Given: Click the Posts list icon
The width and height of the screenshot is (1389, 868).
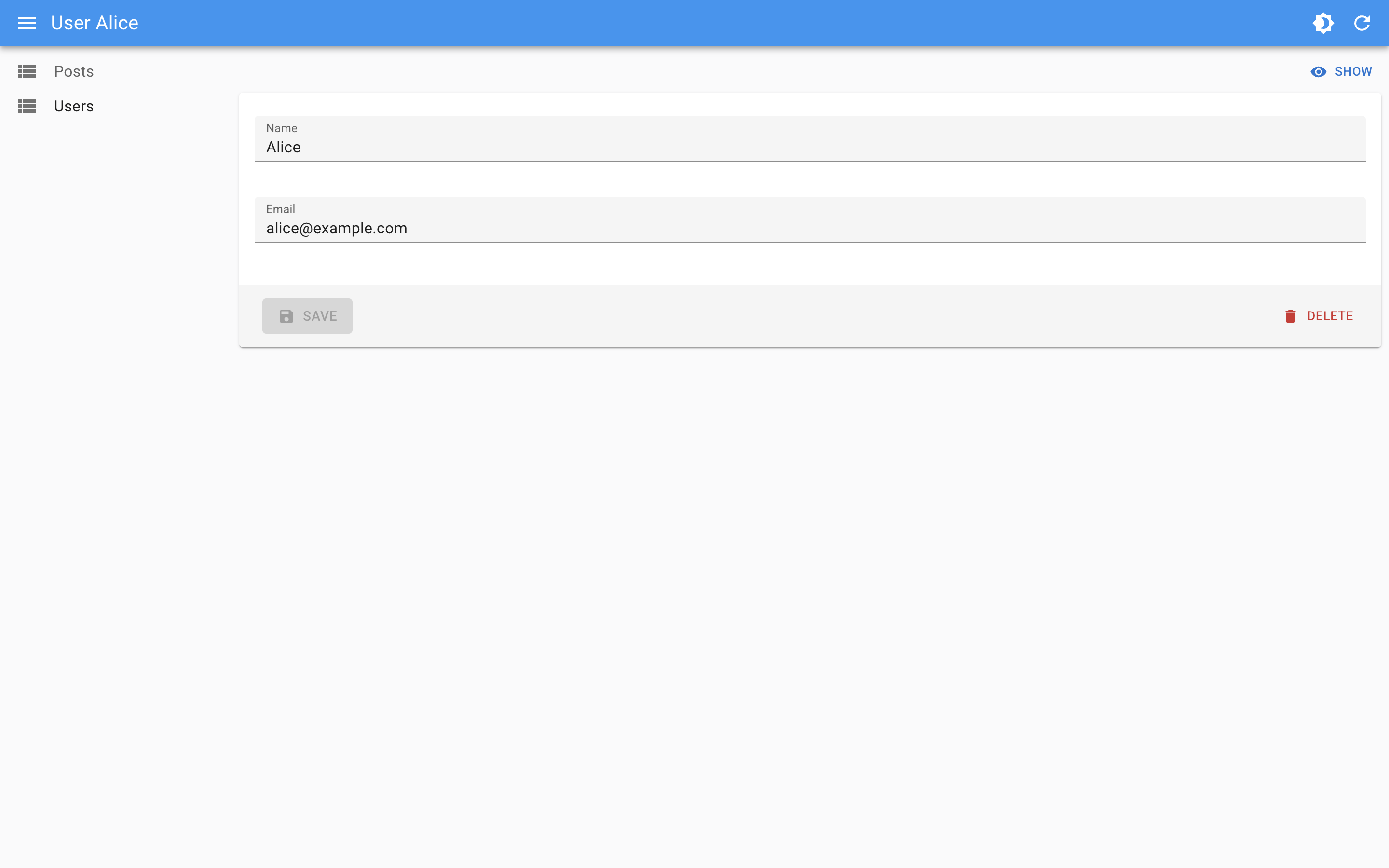Looking at the screenshot, I should (27, 71).
